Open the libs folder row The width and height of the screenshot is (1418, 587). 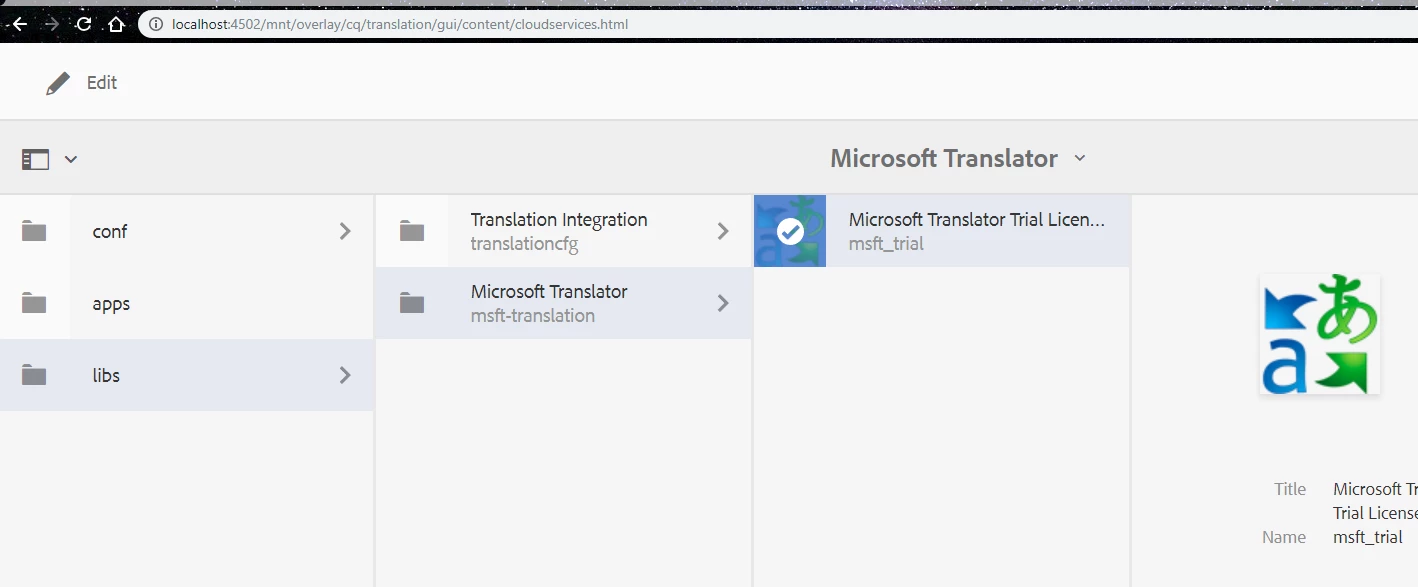[x=187, y=375]
